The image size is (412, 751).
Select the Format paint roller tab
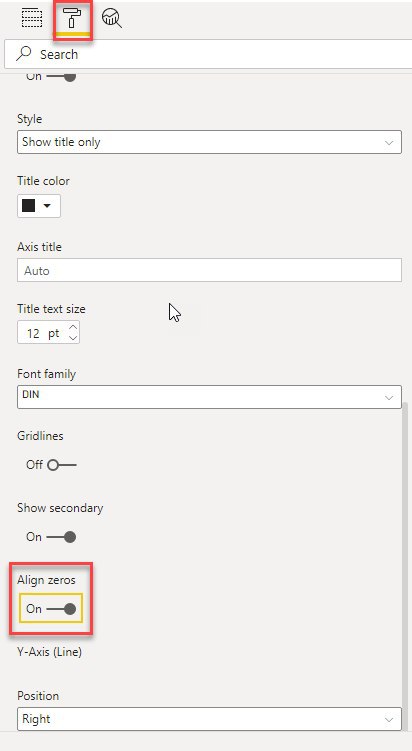72,19
